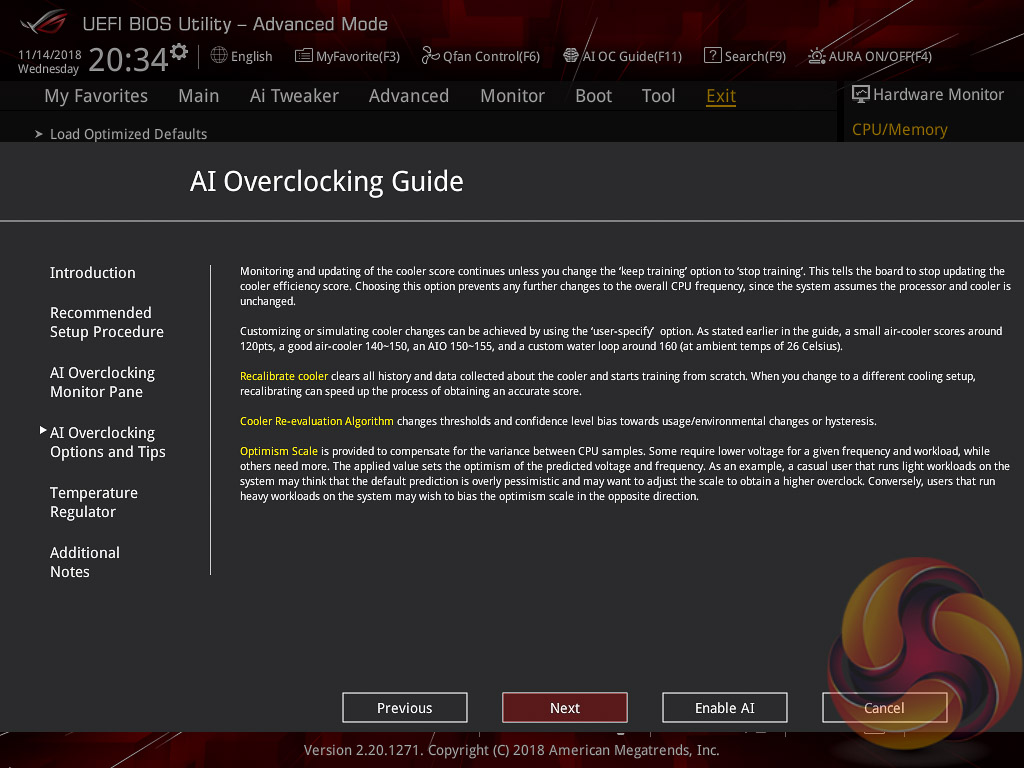
Task: Open Qfan Control(F6)
Action: point(491,57)
